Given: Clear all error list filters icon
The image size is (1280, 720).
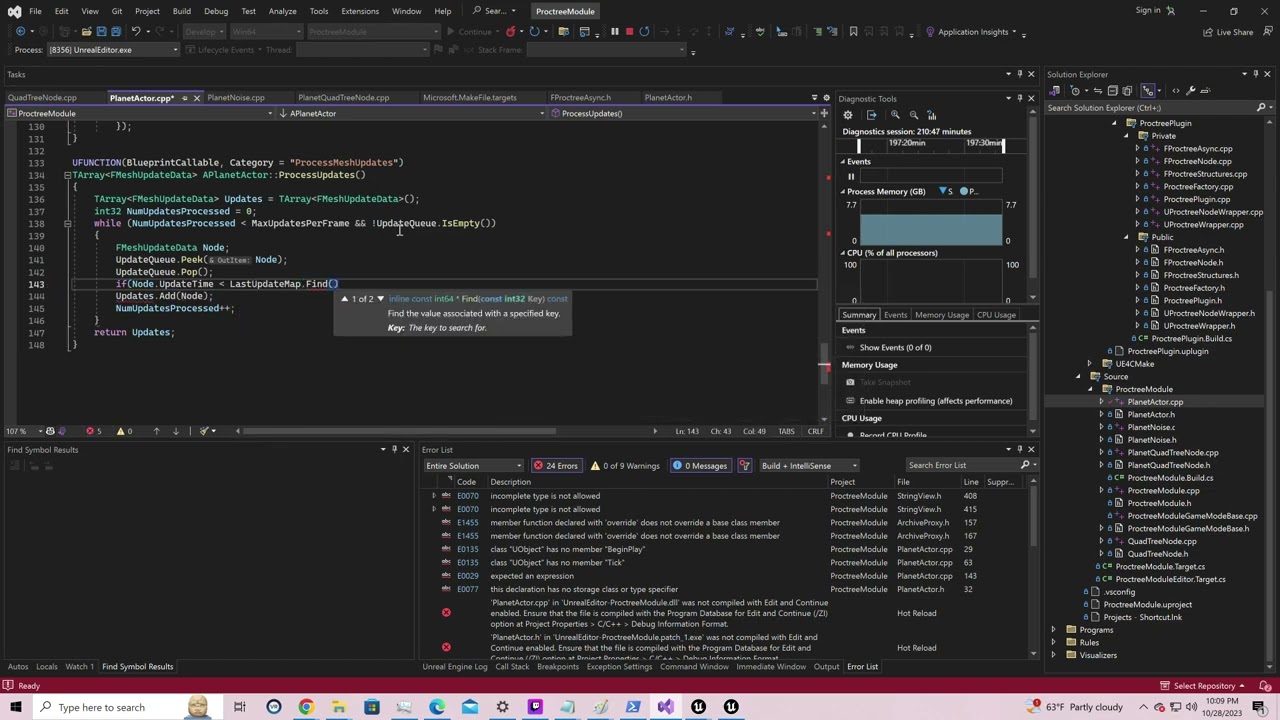Looking at the screenshot, I should point(744,465).
